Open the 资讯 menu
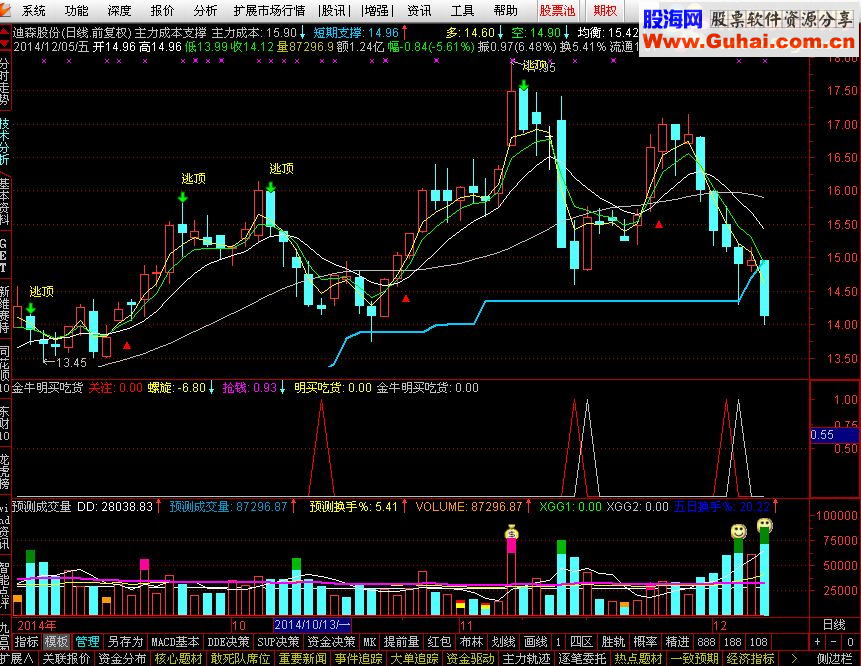 pyautogui.click(x=420, y=10)
